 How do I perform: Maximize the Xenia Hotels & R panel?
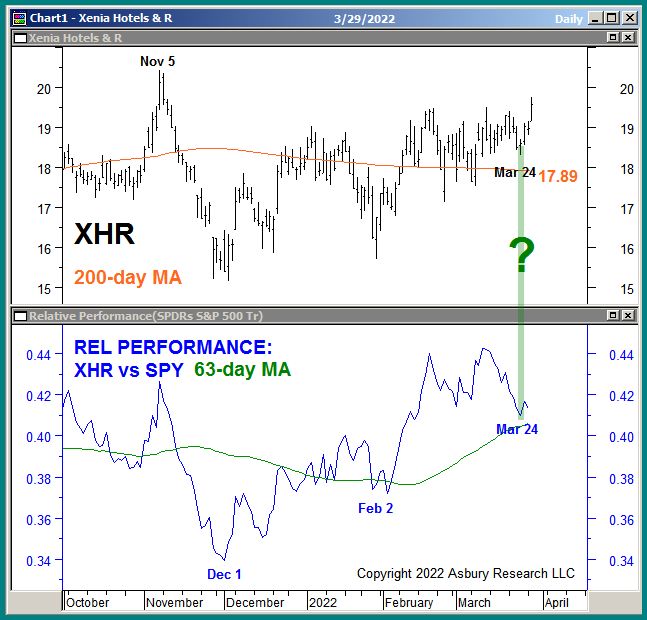[612, 37]
